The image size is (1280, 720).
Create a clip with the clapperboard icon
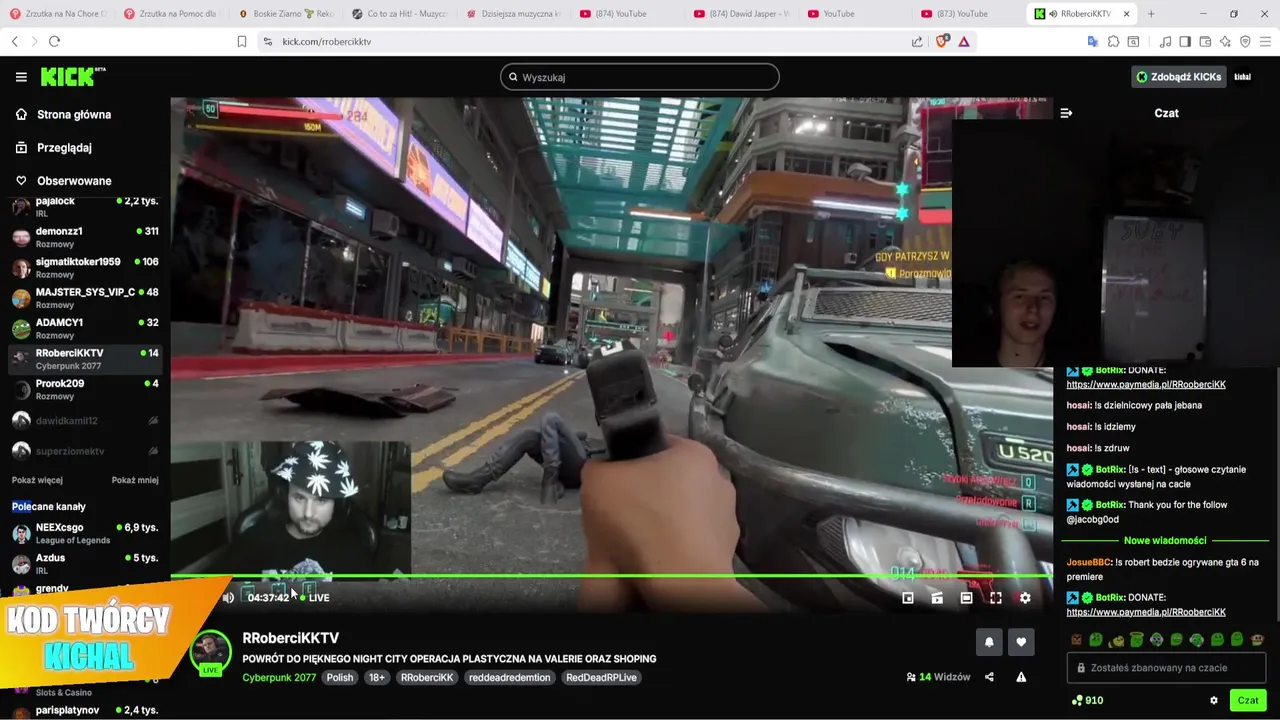937,598
